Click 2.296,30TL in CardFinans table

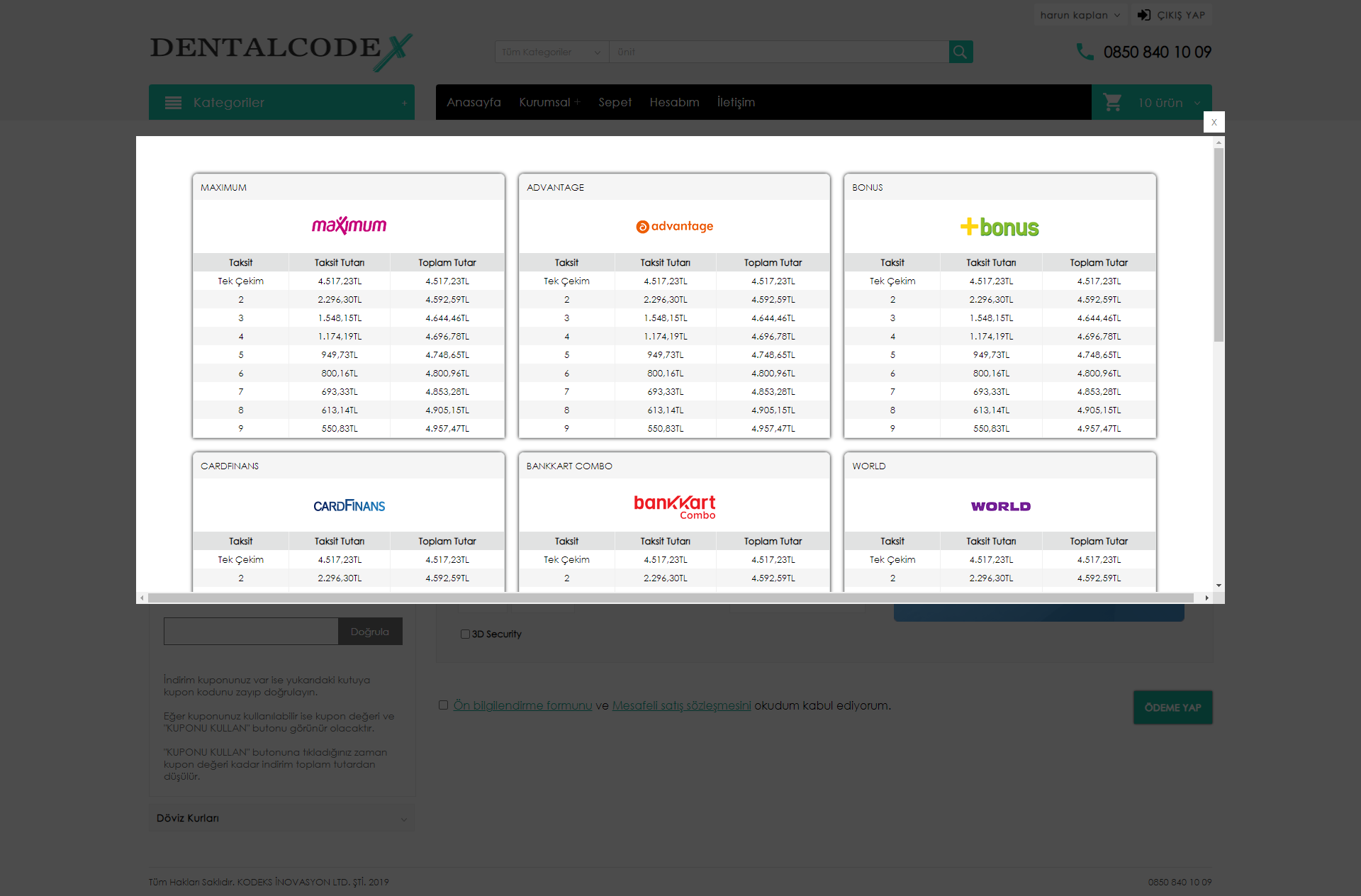coord(340,578)
